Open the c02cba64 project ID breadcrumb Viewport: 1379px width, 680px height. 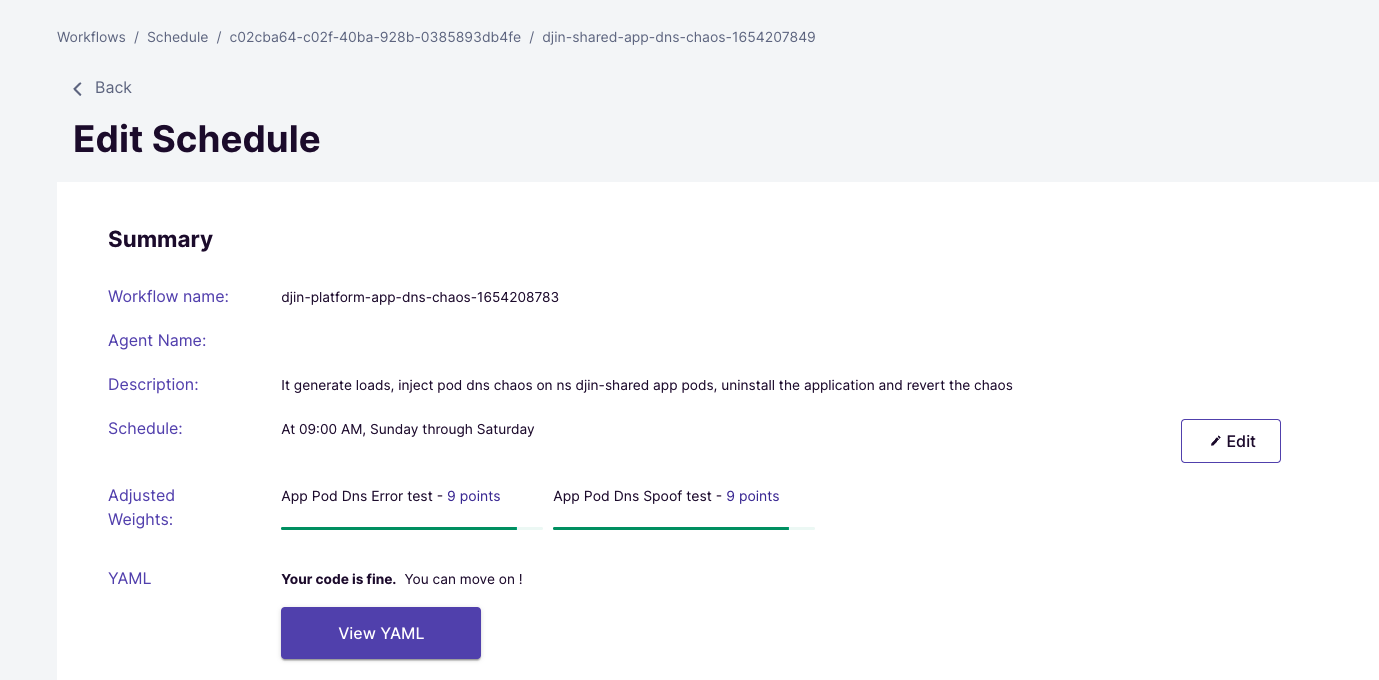(x=375, y=37)
